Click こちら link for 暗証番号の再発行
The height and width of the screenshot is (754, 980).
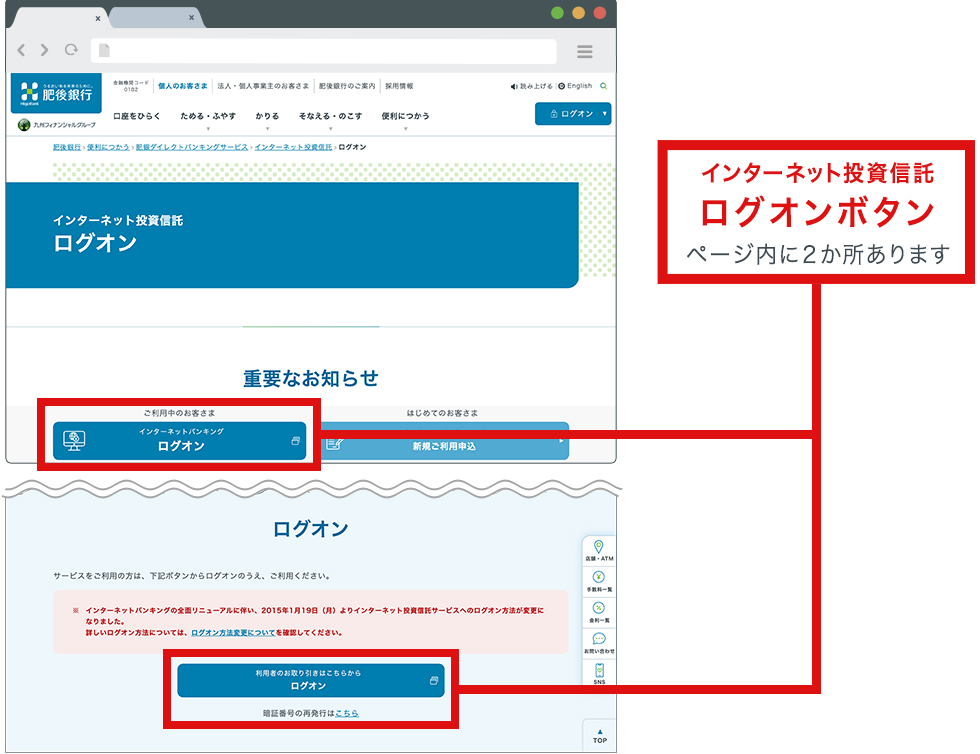pyautogui.click(x=347, y=713)
